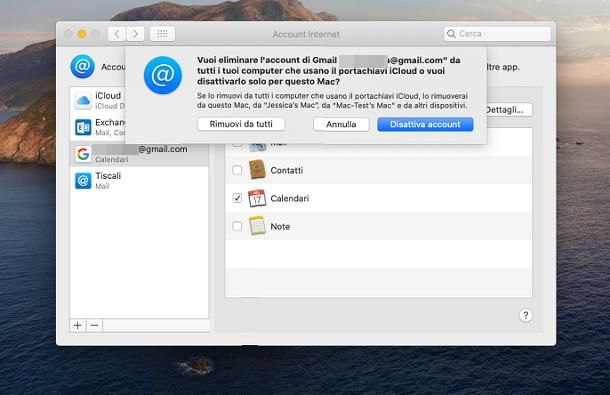Select the Tiscali Mail account
This screenshot has height=395, width=610.
click(x=139, y=181)
